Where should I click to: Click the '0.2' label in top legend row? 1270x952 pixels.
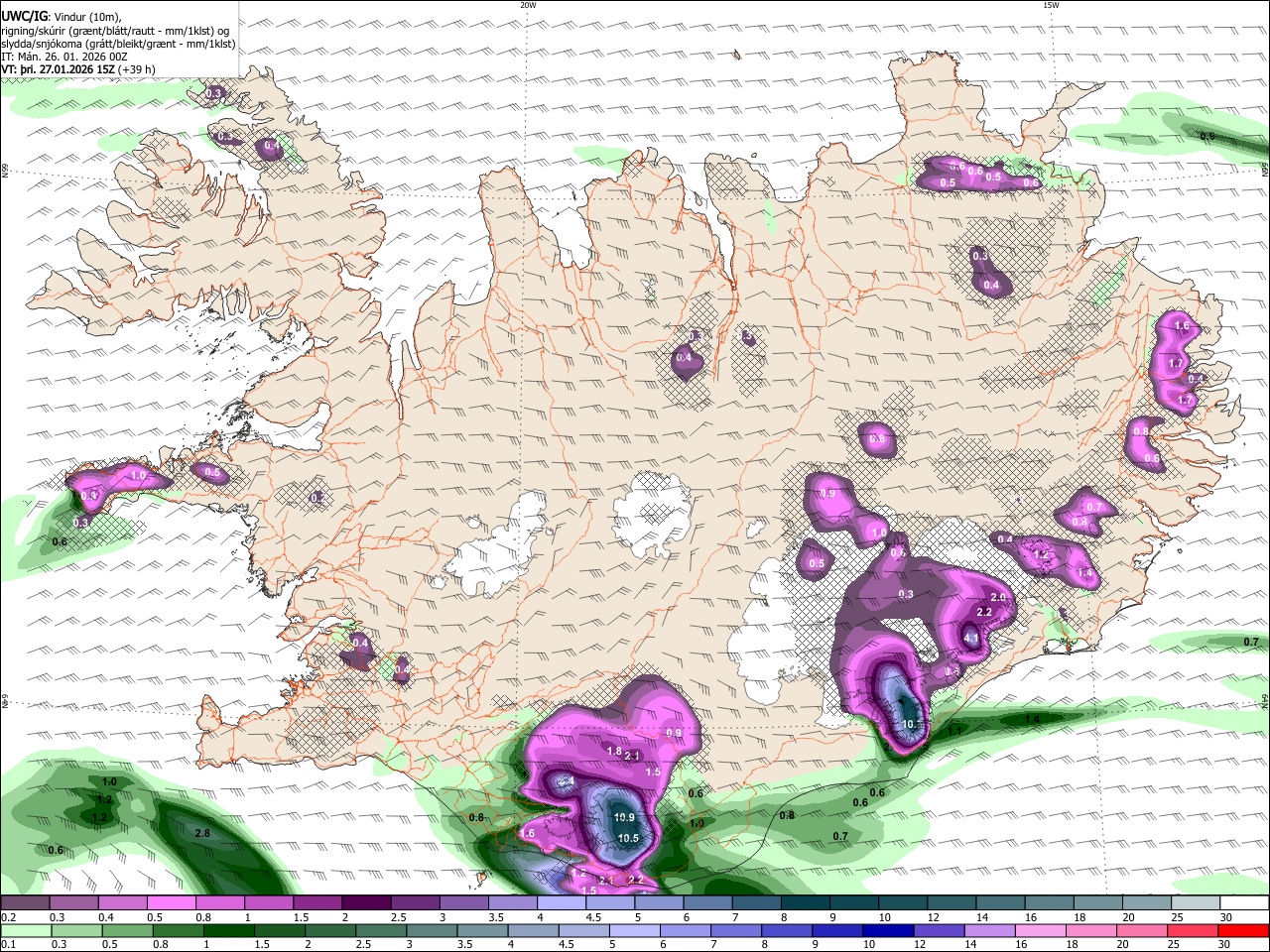coord(8,917)
